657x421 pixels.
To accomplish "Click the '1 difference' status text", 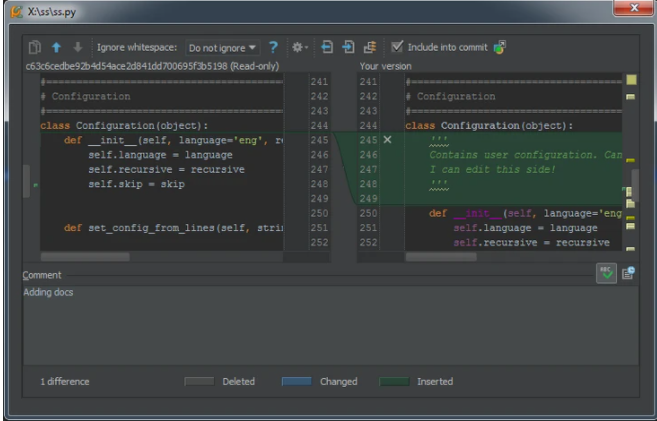I will (x=65, y=382).
